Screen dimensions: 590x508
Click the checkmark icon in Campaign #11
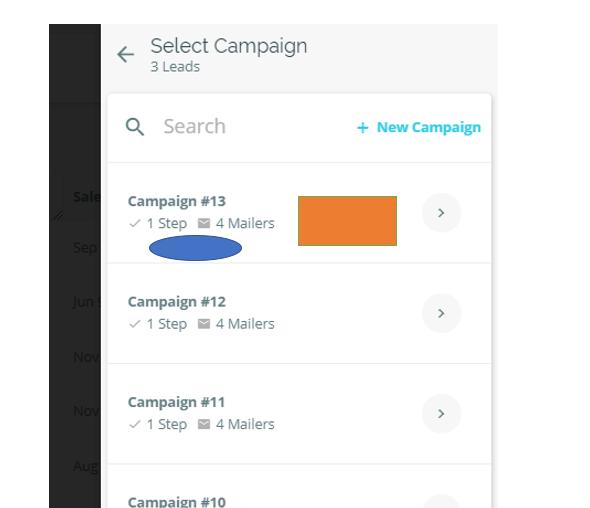135,424
